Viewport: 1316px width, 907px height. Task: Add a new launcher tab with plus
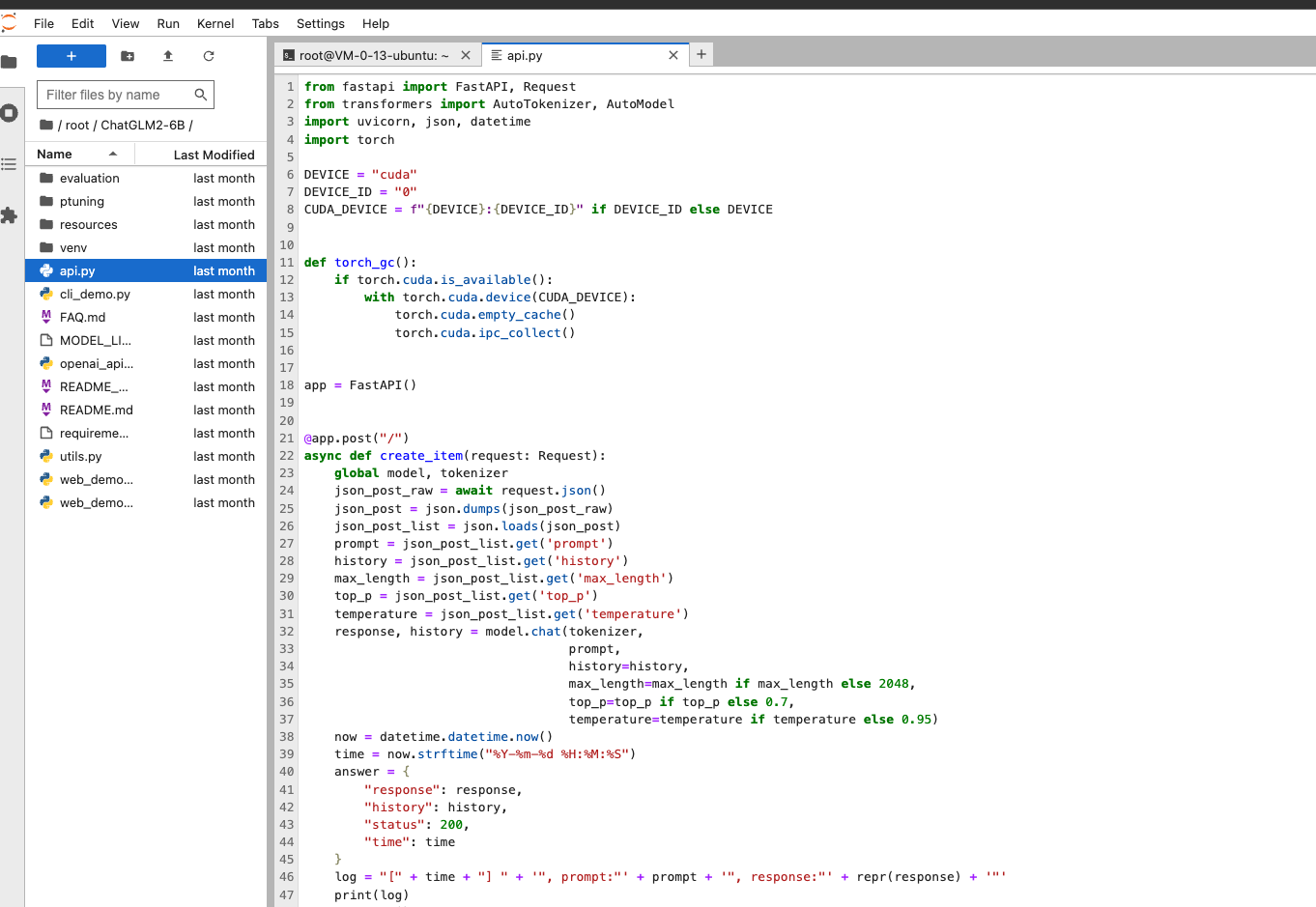701,55
